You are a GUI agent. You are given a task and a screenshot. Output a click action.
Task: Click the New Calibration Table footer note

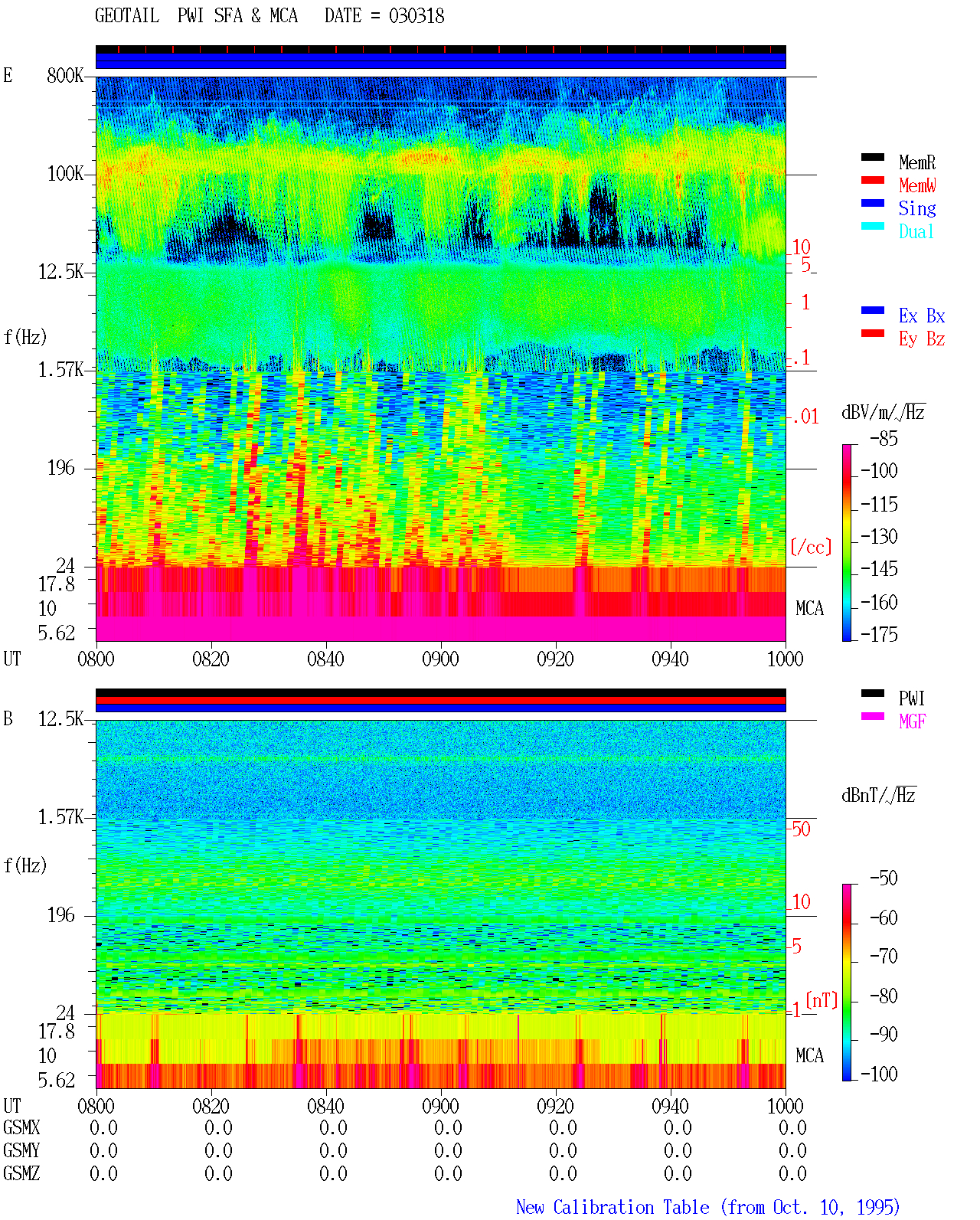click(708, 1208)
